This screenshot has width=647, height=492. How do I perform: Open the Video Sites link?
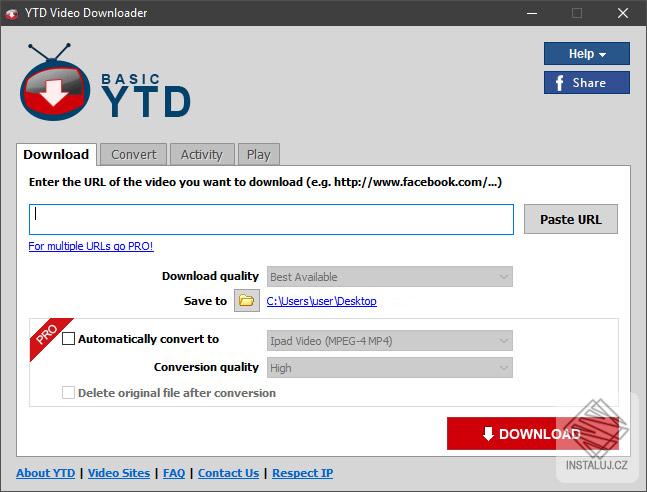119,473
